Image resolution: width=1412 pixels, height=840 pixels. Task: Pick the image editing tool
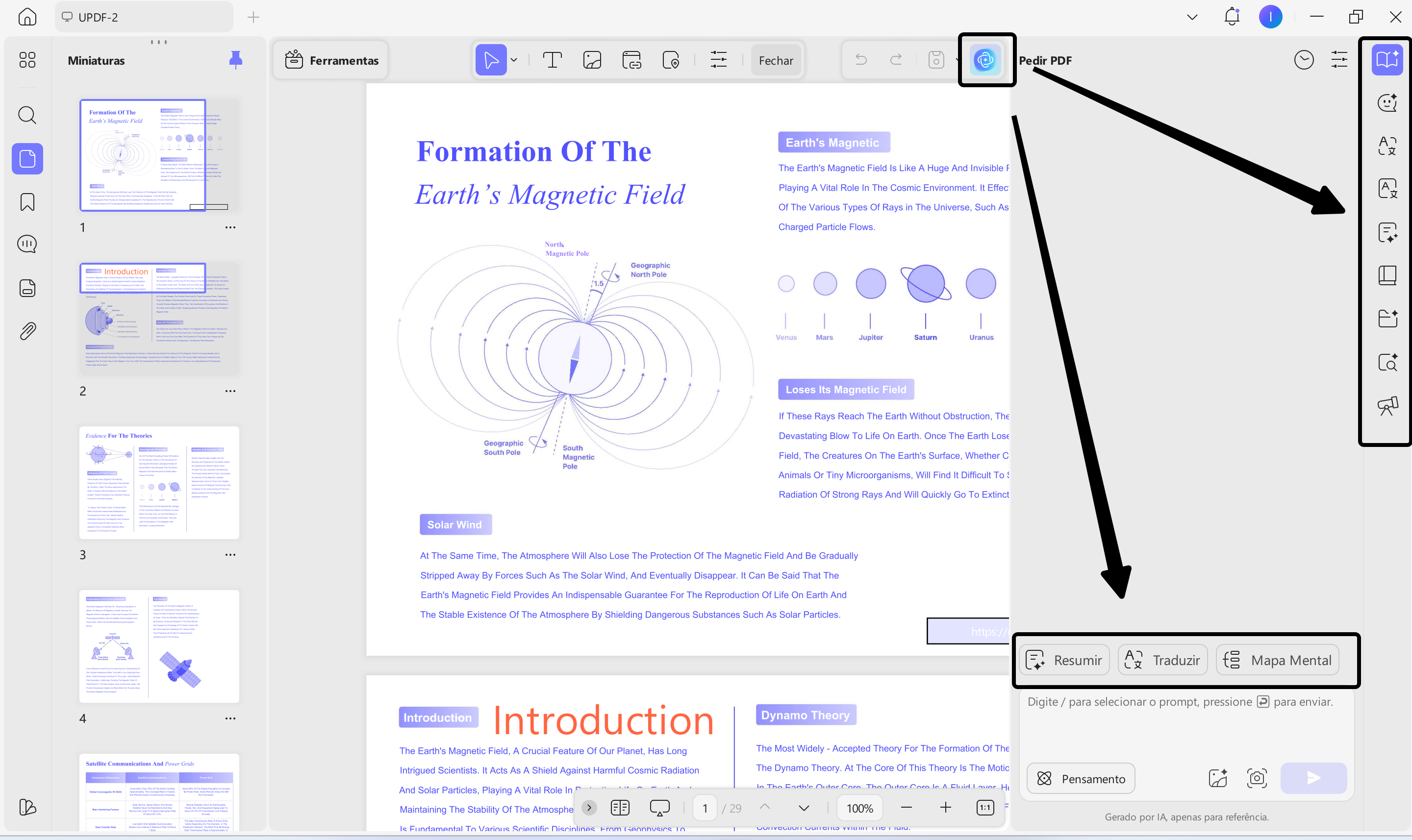(x=592, y=60)
